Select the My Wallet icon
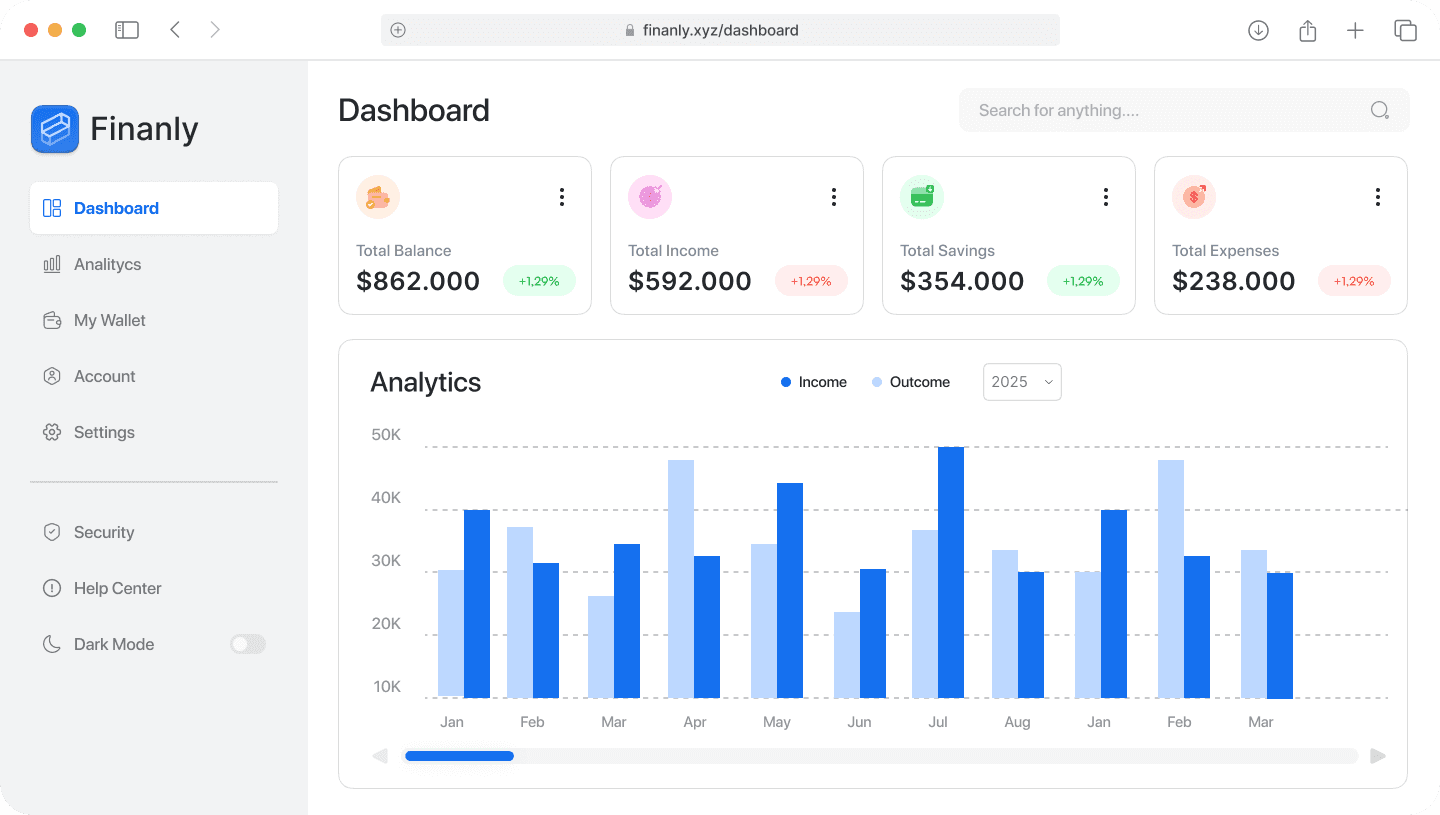This screenshot has height=815, width=1440. pos(52,320)
